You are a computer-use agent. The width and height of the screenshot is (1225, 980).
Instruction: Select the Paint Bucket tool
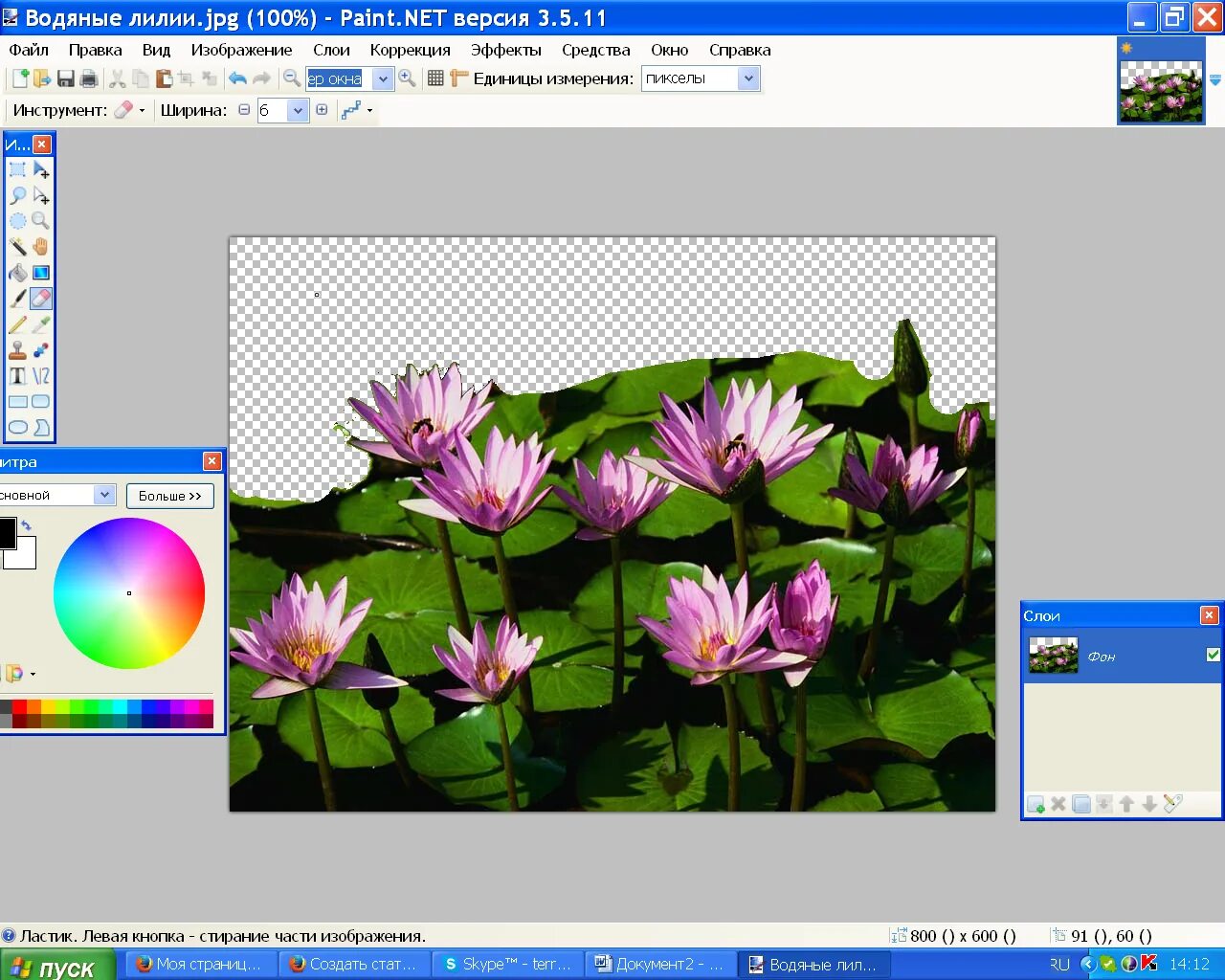[x=17, y=273]
